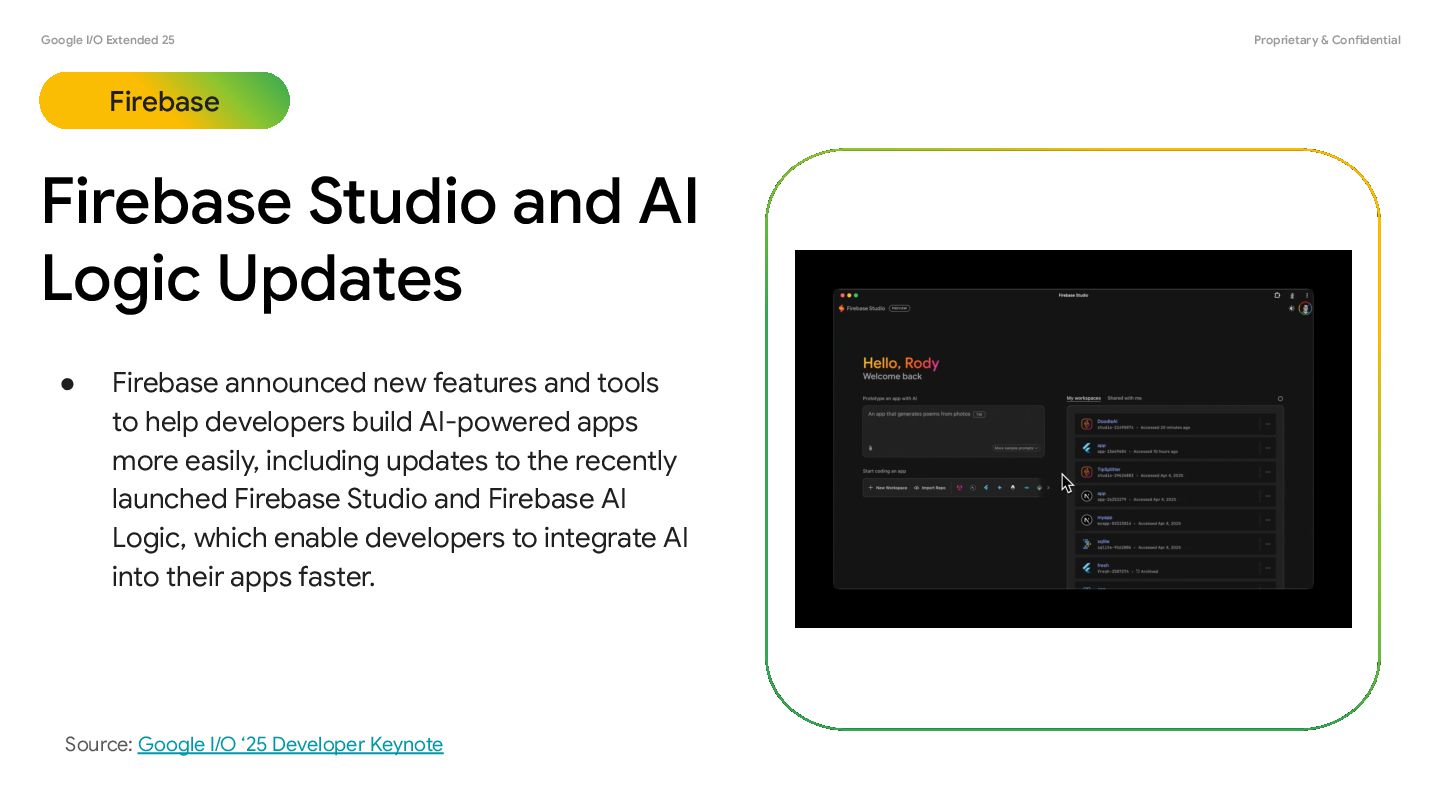Click the Hello, Rody greeting text

(901, 363)
